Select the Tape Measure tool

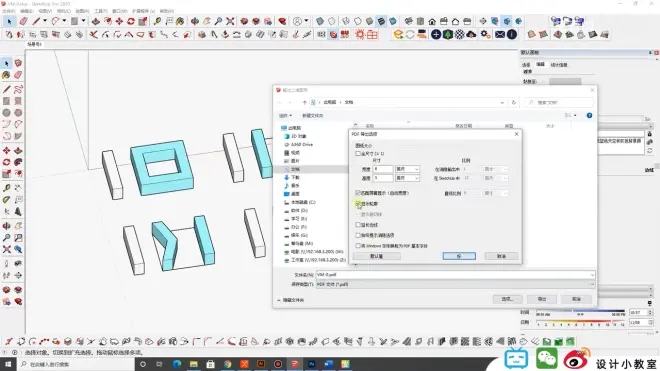157,21
